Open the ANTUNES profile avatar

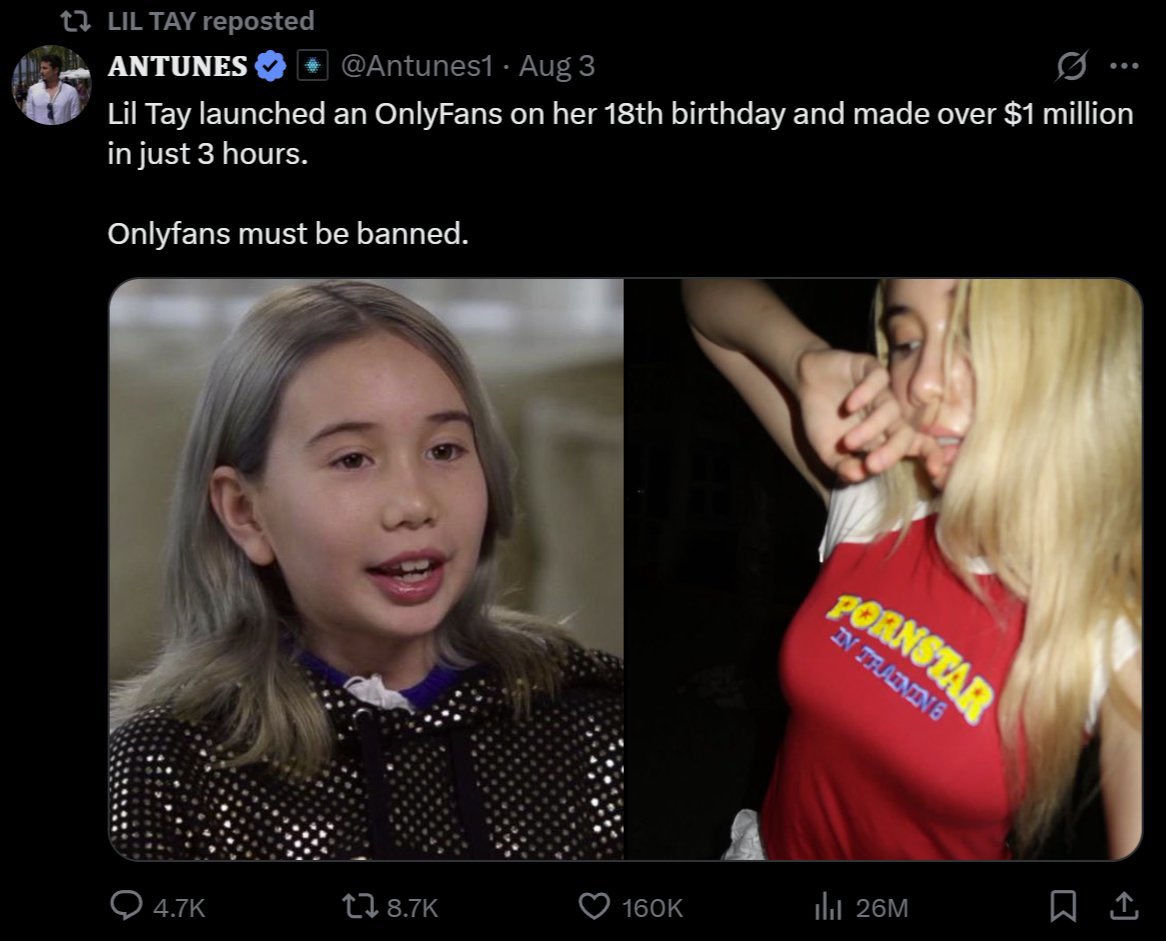(51, 85)
